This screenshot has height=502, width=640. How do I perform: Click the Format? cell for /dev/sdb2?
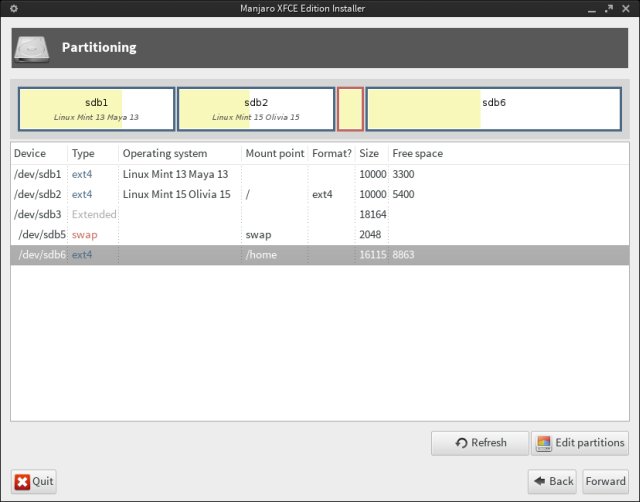[331, 194]
